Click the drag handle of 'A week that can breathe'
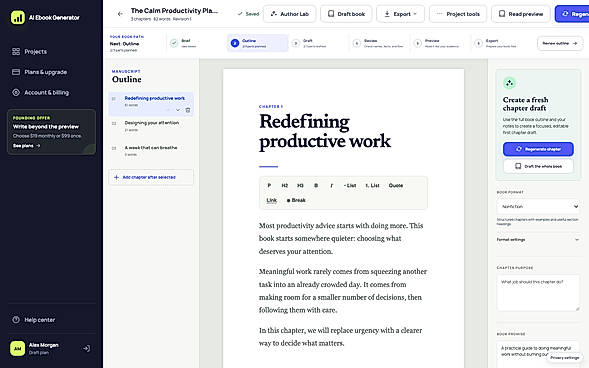 (x=114, y=148)
